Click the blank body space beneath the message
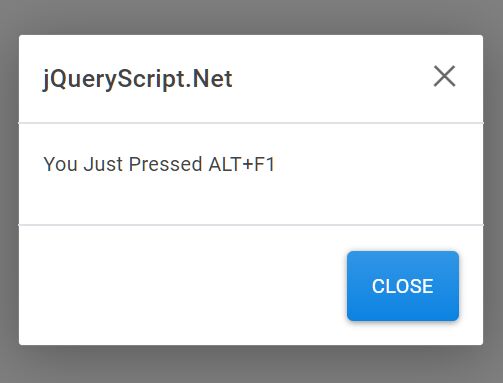Viewport: 503px width, 383px height. point(251,199)
